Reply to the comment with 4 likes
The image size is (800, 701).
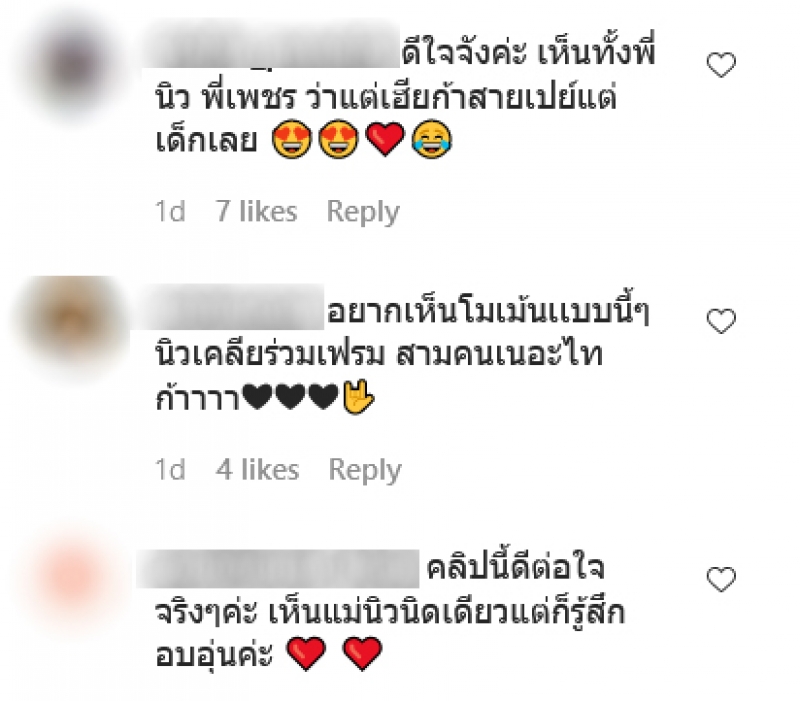coord(365,470)
